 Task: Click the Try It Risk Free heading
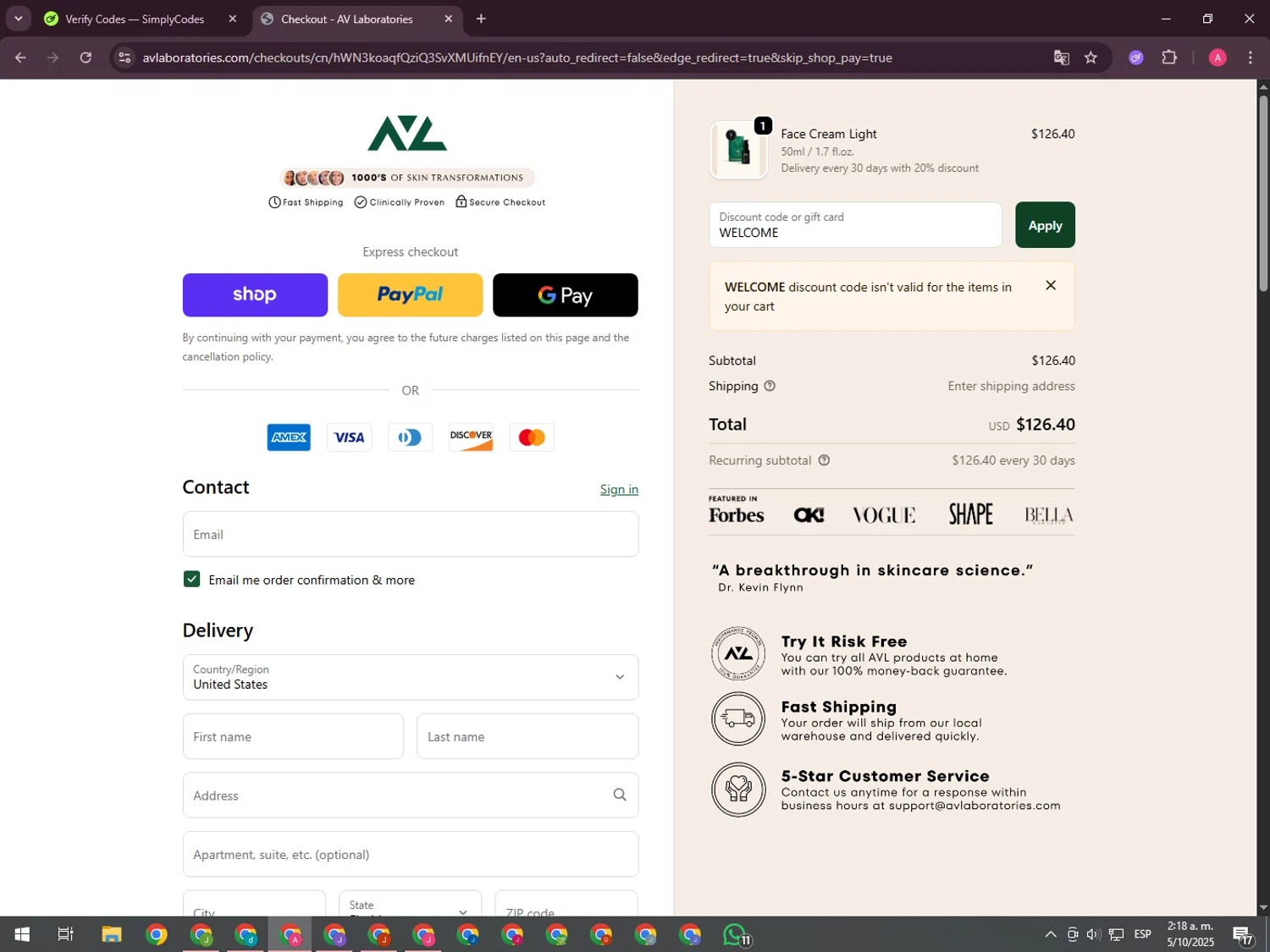(x=844, y=641)
